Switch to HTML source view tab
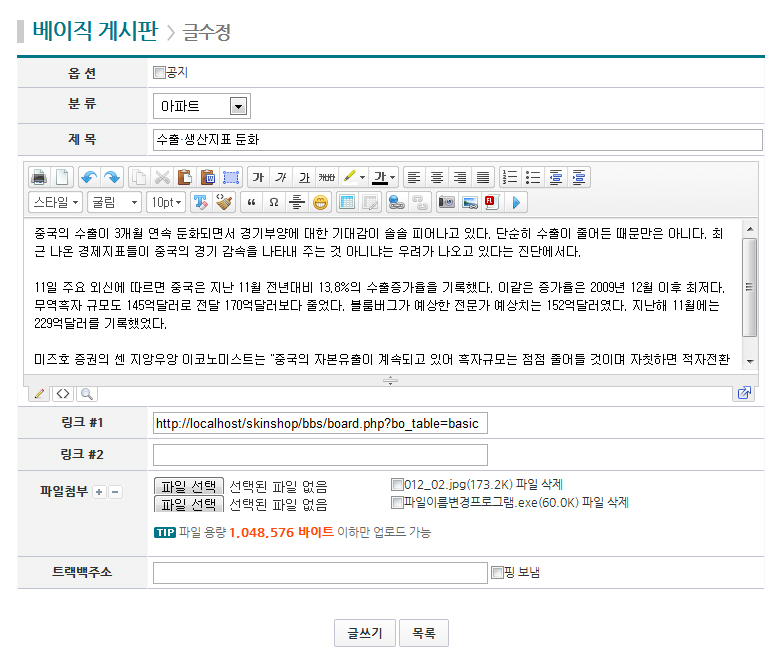Image resolution: width=781 pixels, height=647 pixels. 63,394
